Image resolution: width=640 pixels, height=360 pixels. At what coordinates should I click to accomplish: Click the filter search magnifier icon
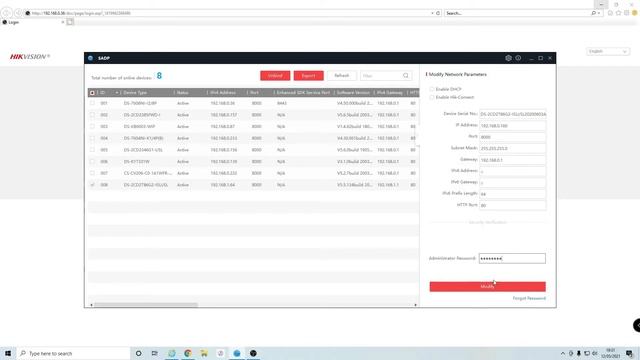[x=406, y=76]
